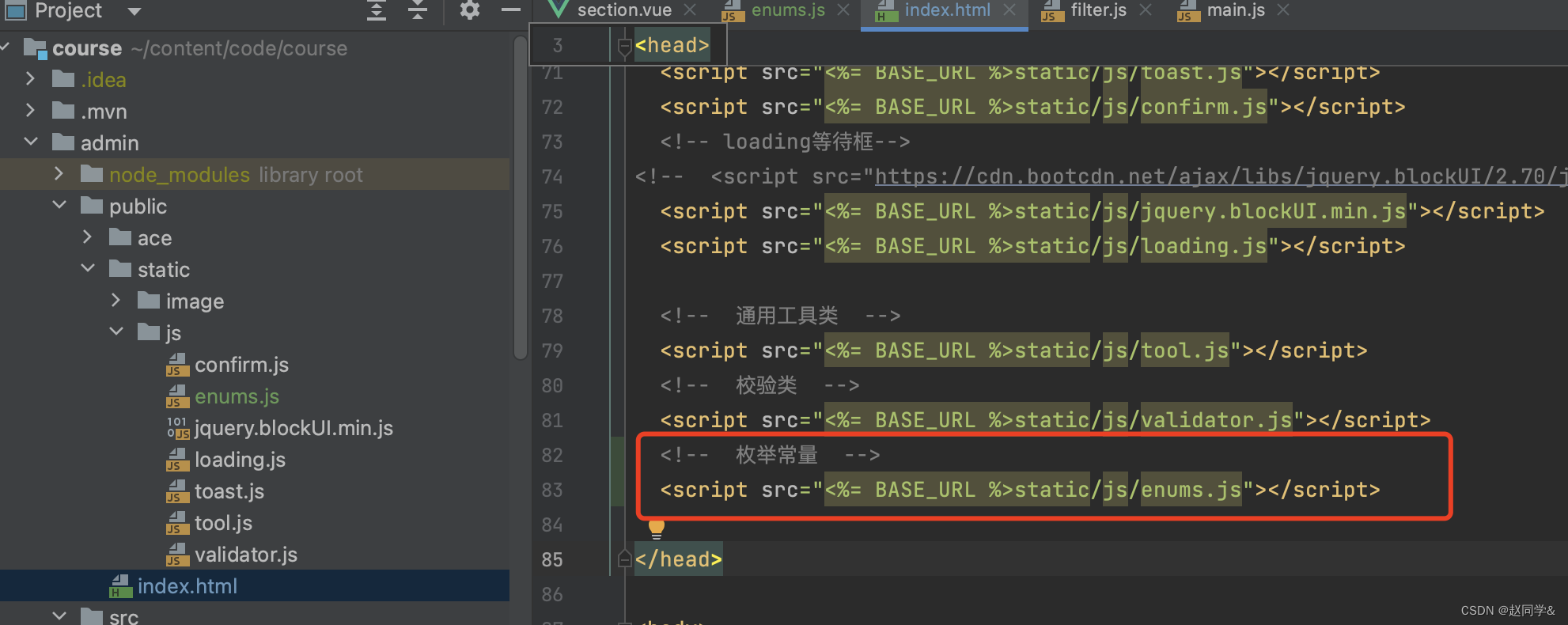Image resolution: width=1568 pixels, height=625 pixels.
Task: Click the index.html file icon in tree
Action: coord(120,586)
